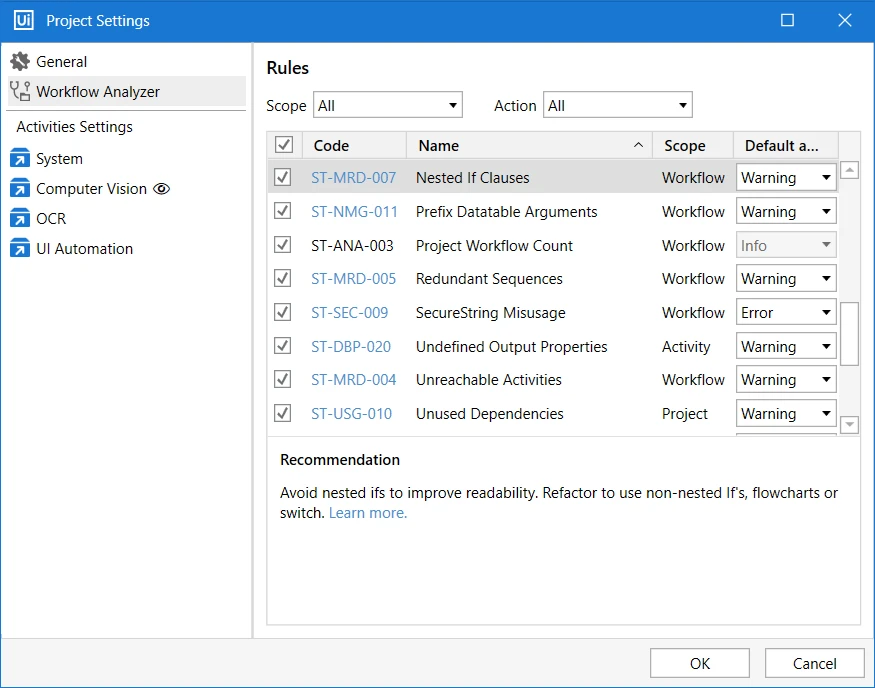Open the Learn more link

[368, 512]
